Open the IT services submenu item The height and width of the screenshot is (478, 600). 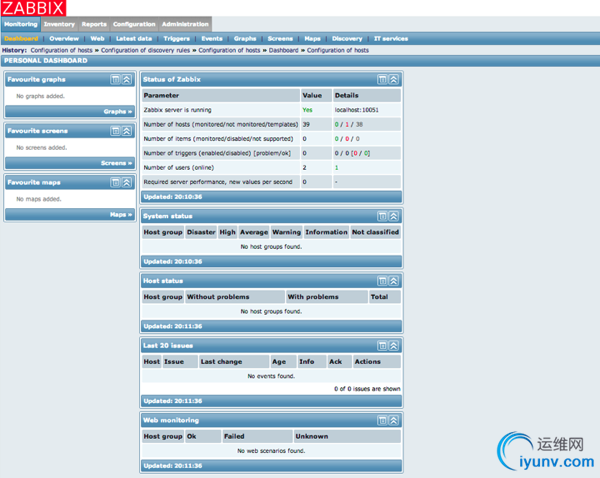391,39
